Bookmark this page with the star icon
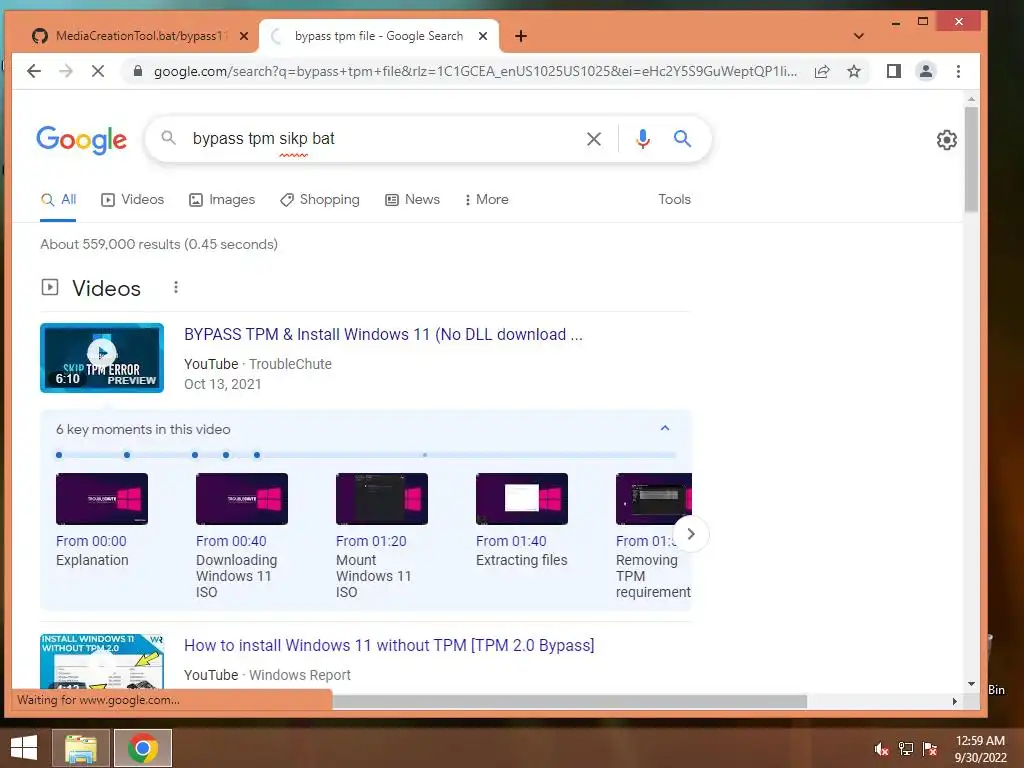The width and height of the screenshot is (1024, 768). point(854,71)
